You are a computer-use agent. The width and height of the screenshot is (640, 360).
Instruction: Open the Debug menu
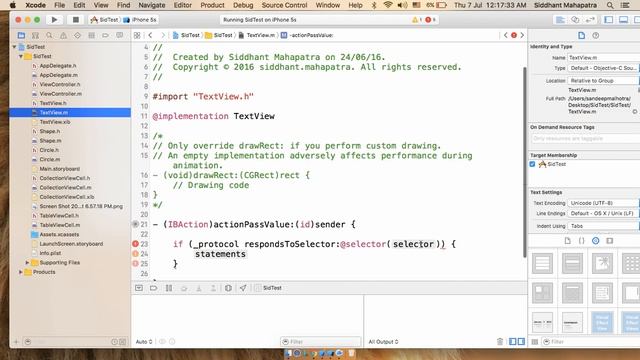point(243,5)
